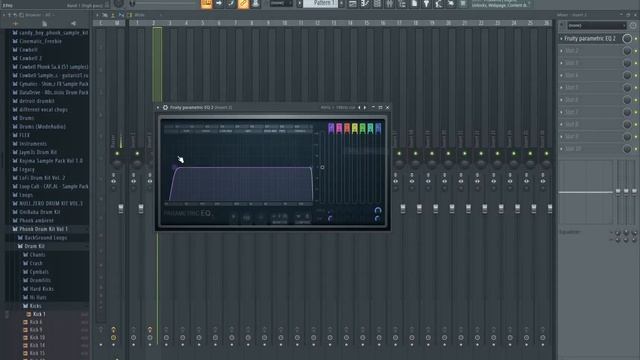Image resolution: width=640 pixels, height=360 pixels.
Task: Open Cowbell 2 folder in browser
Action: click(30, 58)
